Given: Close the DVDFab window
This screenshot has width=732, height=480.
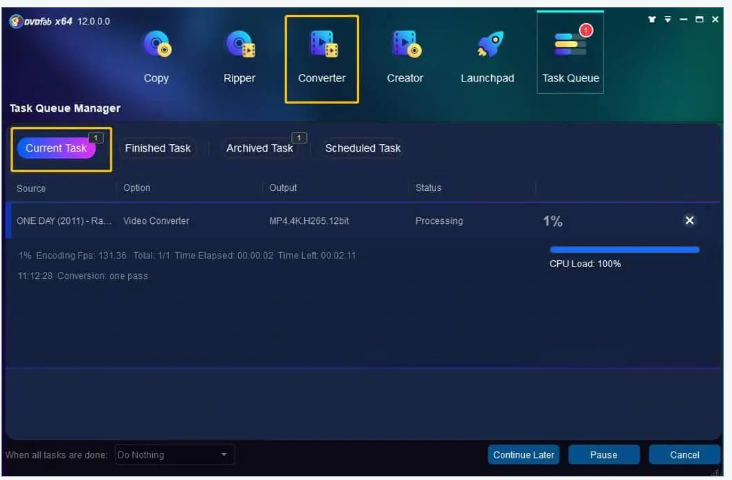Looking at the screenshot, I should [715, 19].
